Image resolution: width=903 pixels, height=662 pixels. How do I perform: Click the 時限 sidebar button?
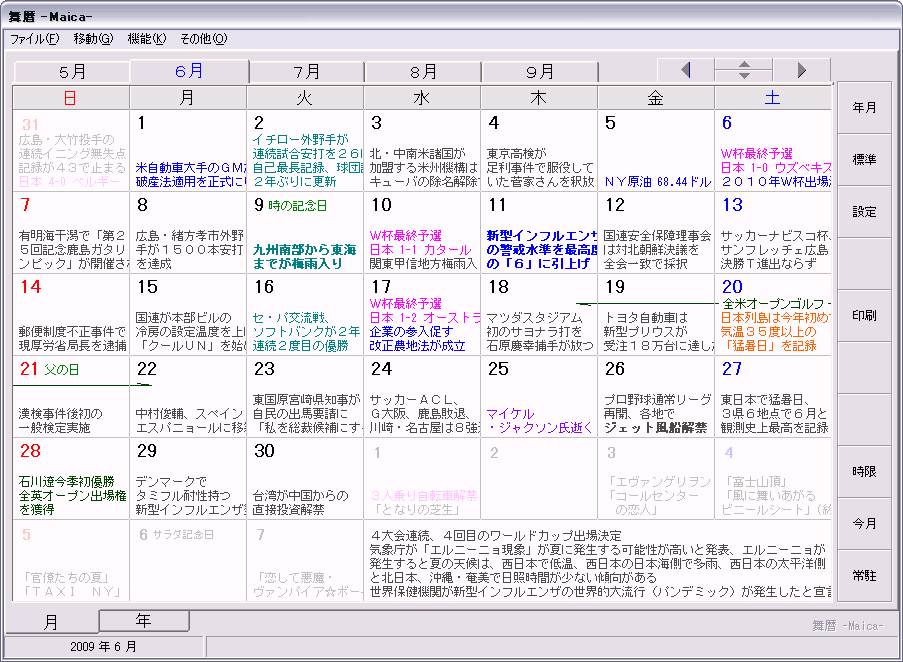[x=864, y=472]
